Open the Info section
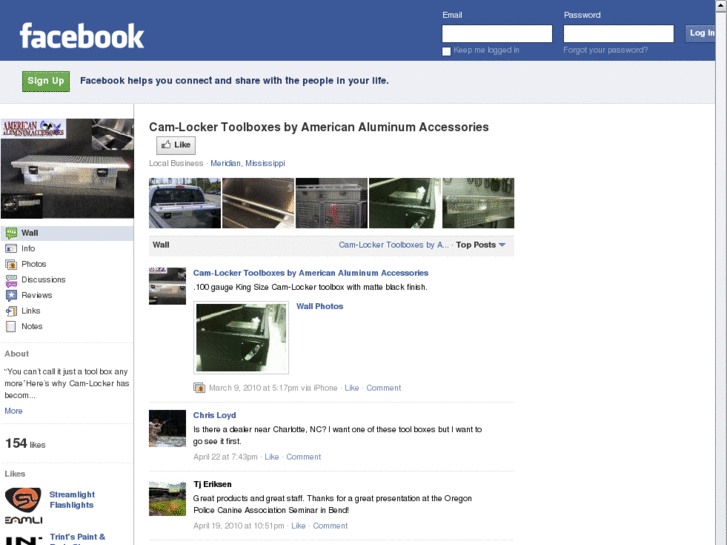 tap(28, 249)
